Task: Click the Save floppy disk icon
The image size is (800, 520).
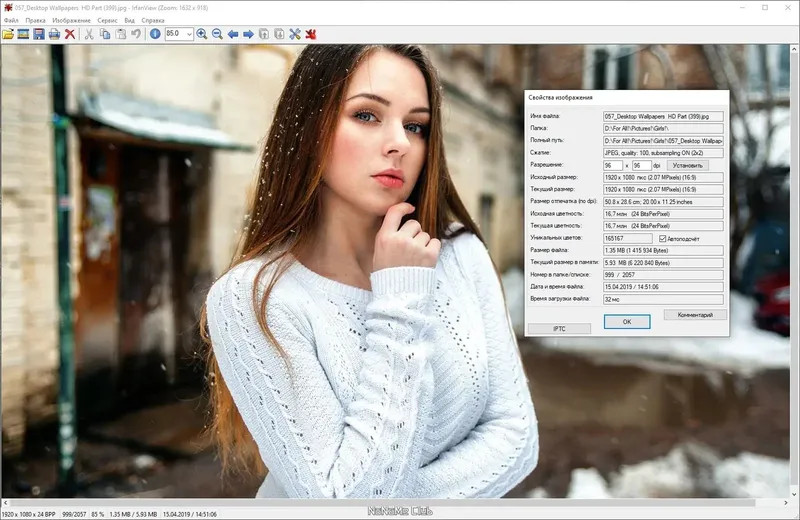Action: [x=39, y=34]
